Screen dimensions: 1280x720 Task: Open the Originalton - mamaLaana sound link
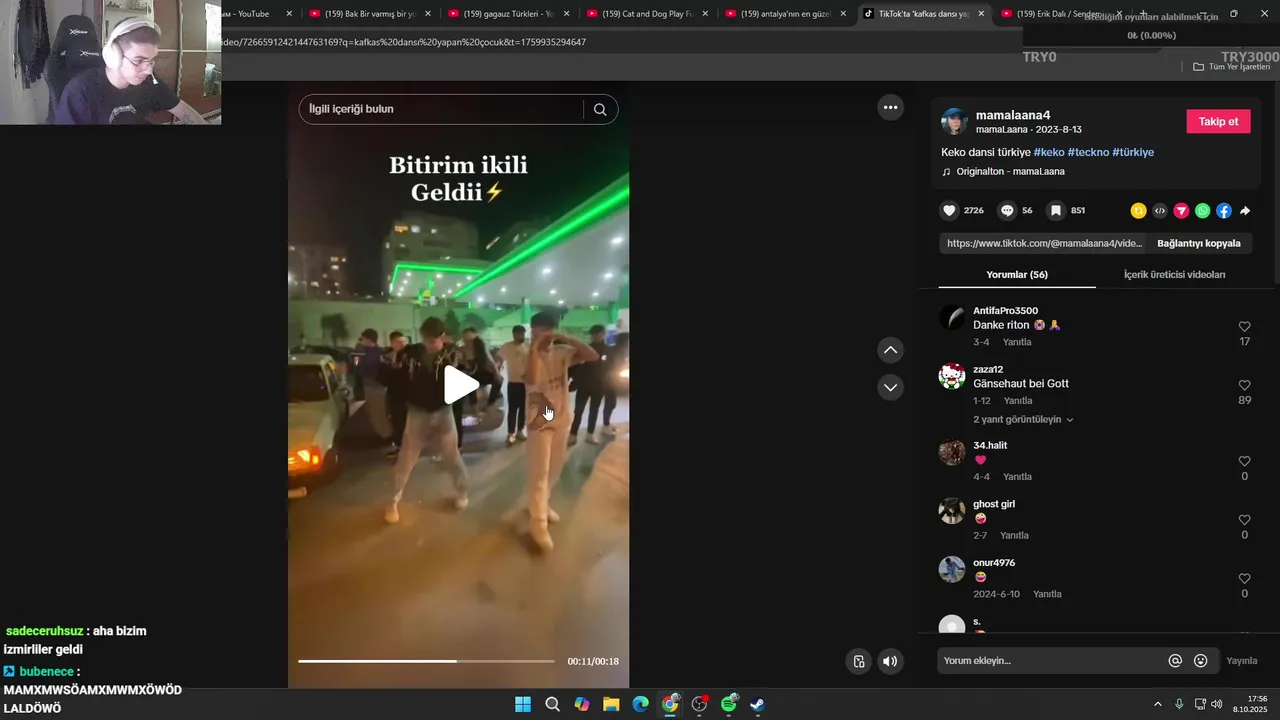tap(1010, 172)
